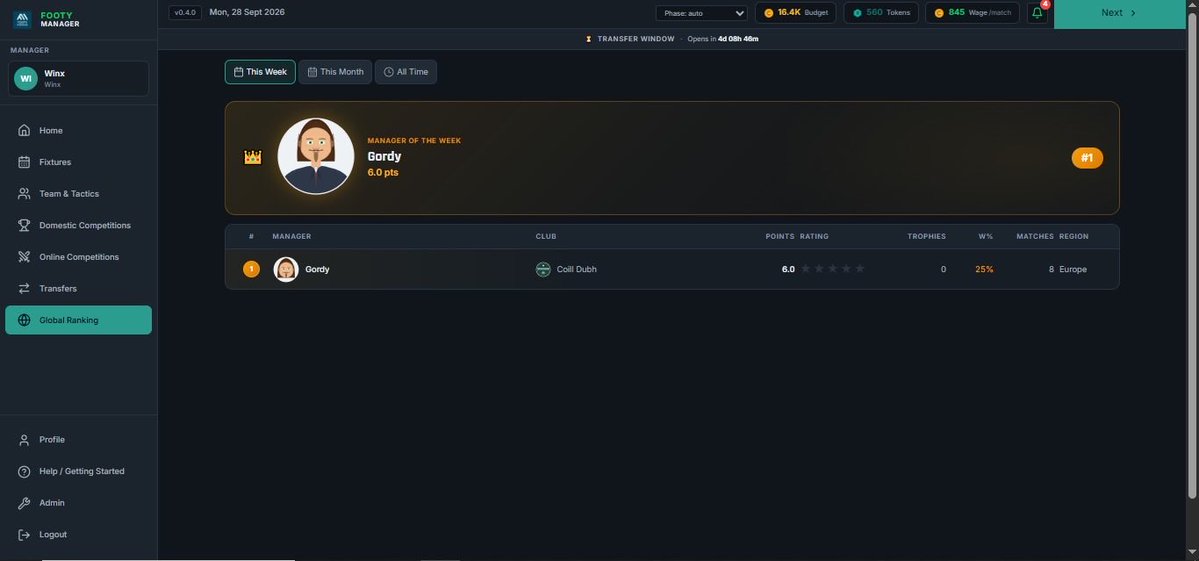
Task: Click the Transfers arrows icon
Action: coord(24,289)
